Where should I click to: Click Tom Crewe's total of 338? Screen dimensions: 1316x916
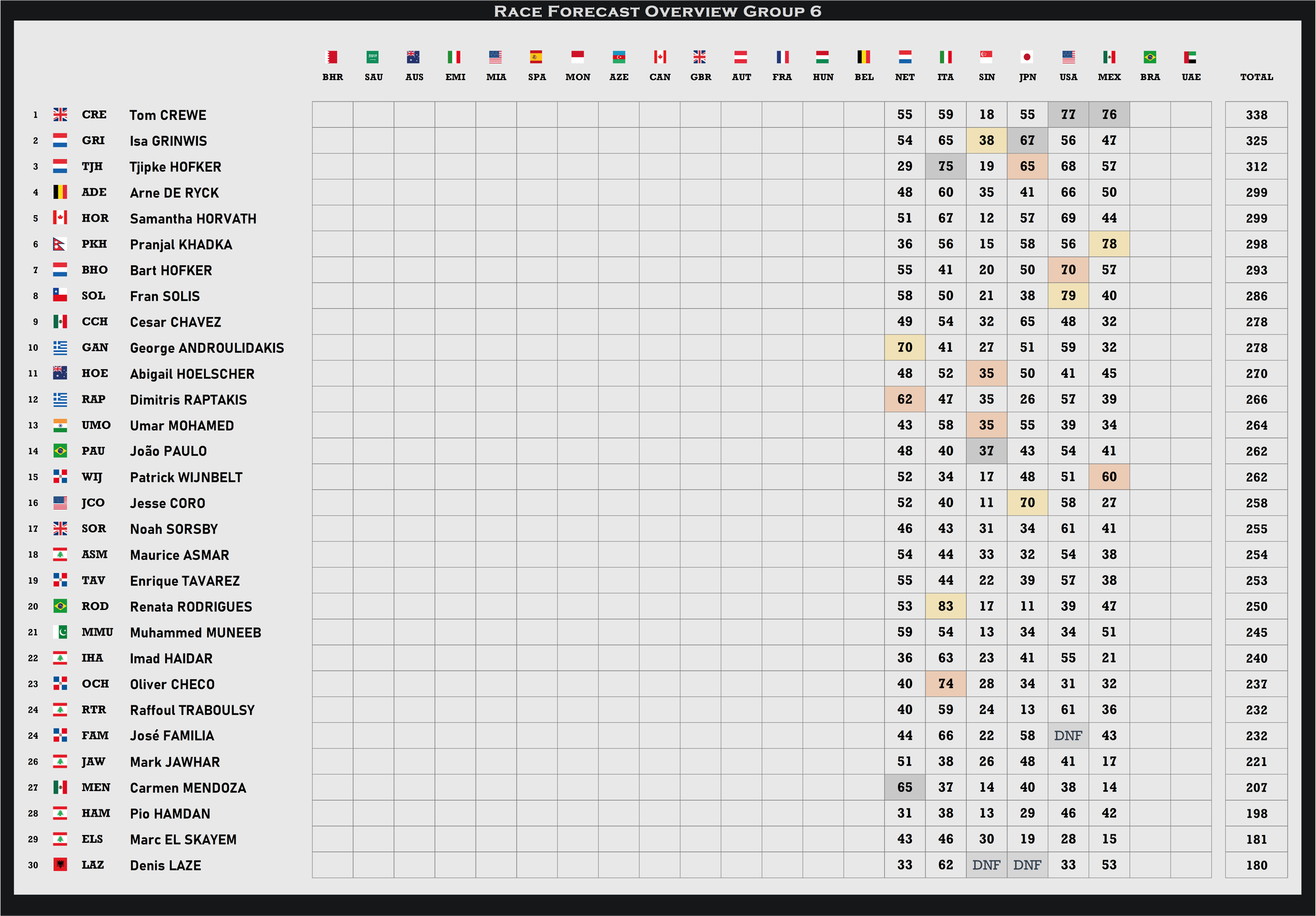point(1256,115)
